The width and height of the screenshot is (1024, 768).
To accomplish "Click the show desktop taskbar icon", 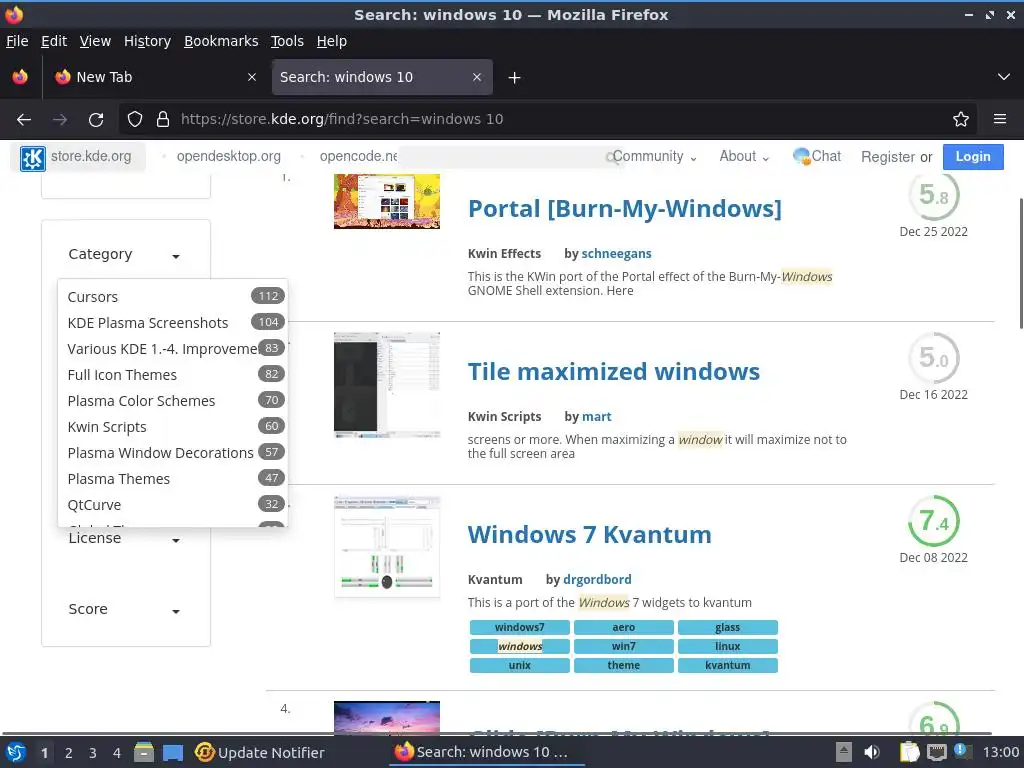I will 173,752.
